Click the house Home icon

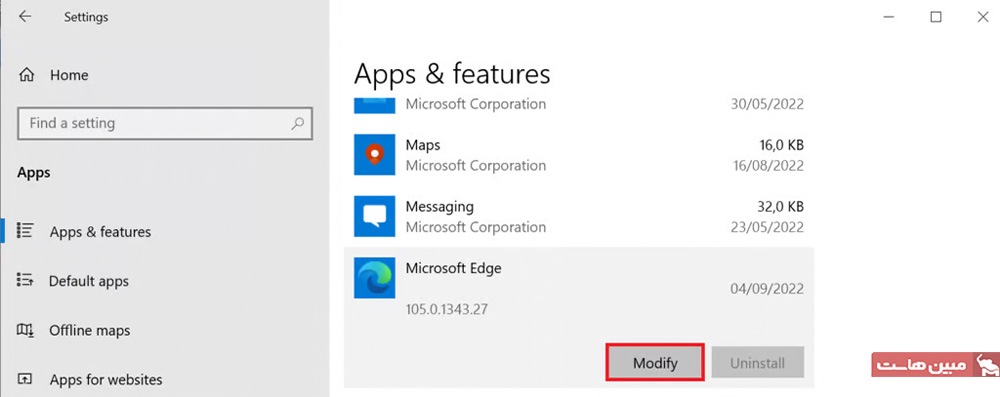[27, 75]
